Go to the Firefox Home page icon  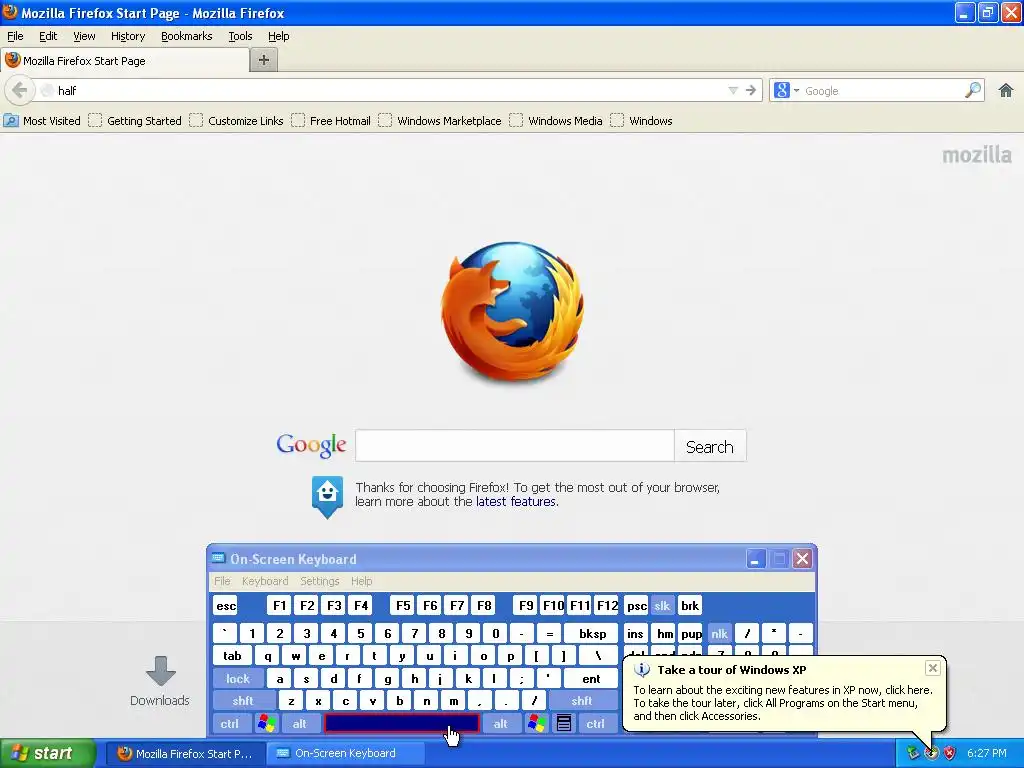pos(1006,90)
